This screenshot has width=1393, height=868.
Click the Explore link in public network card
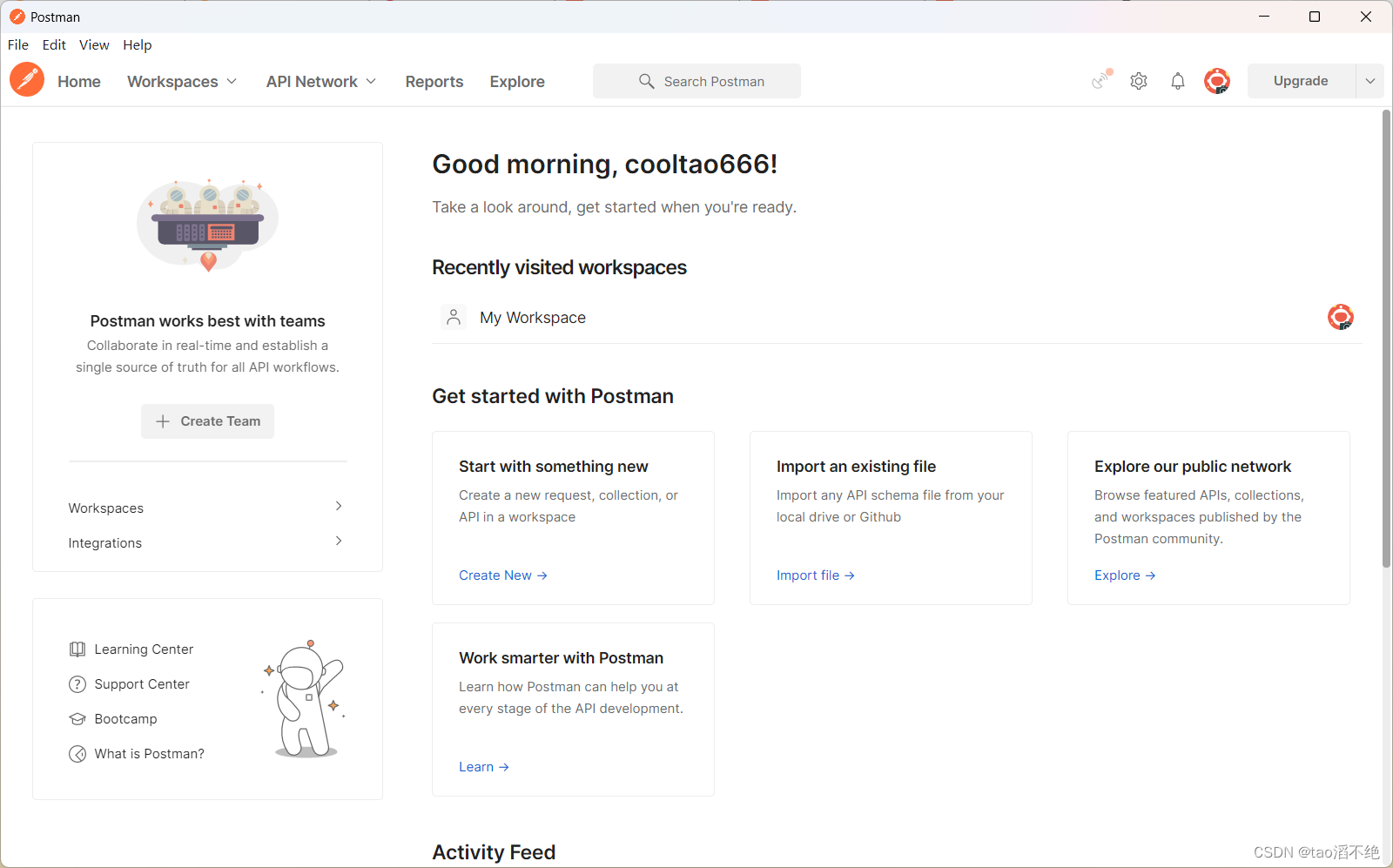[x=1125, y=575]
